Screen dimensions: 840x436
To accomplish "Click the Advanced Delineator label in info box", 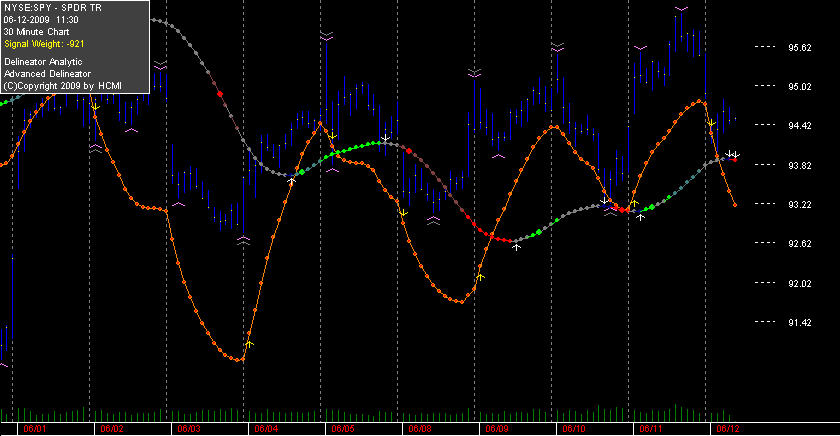I will point(47,74).
